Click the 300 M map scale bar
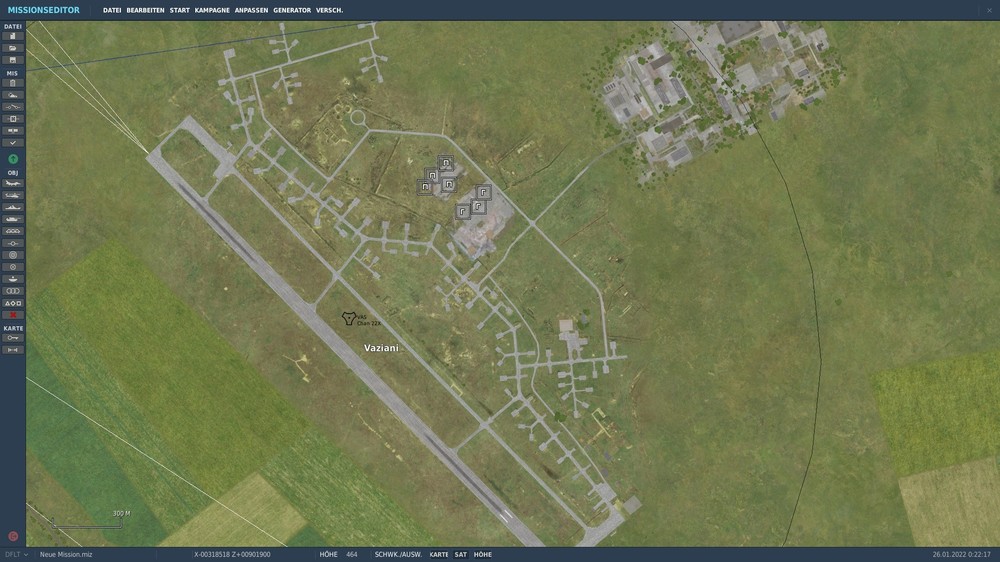The width and height of the screenshot is (1000, 562). [x=87, y=522]
